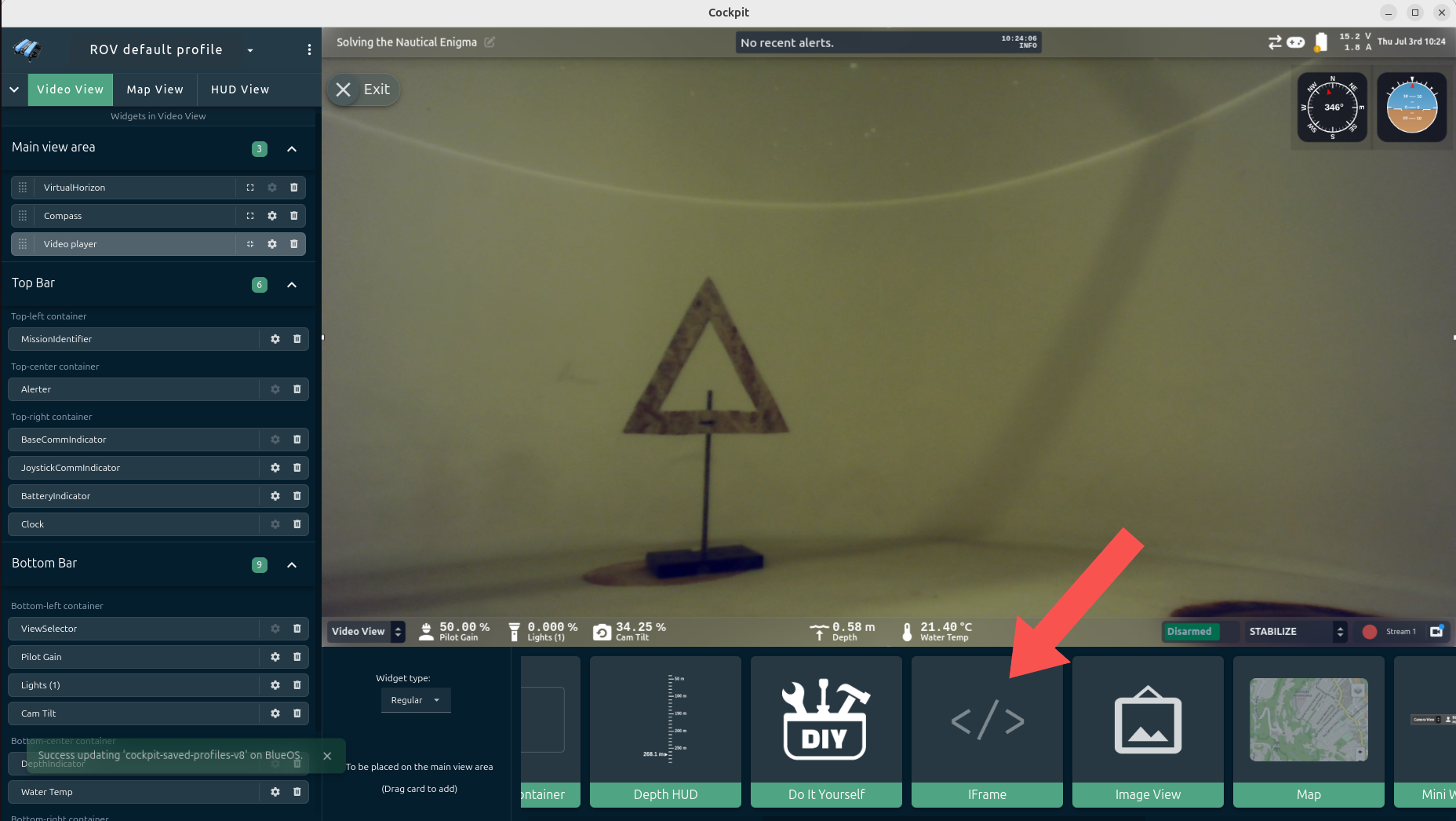This screenshot has width=1456, height=821.
Task: Select the Clock widget row
Action: [x=158, y=524]
